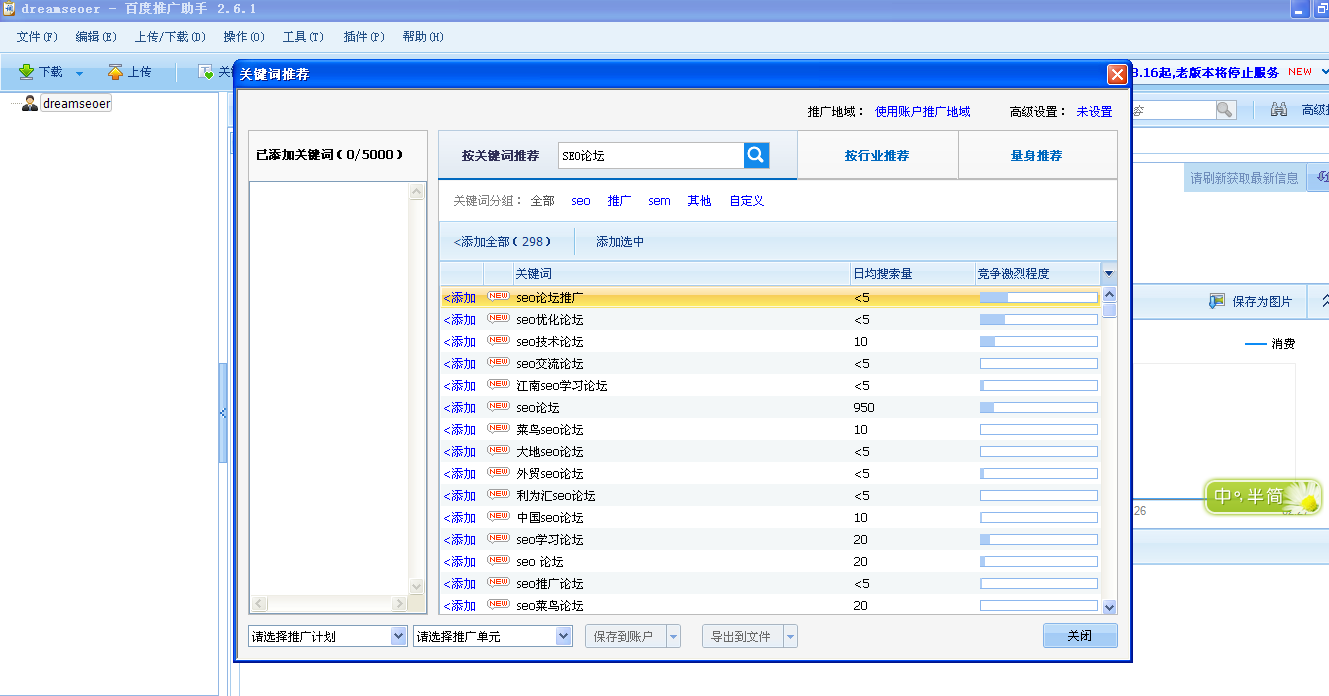1329x696 pixels.
Task: Open the 编辑 menu
Action: click(95, 37)
